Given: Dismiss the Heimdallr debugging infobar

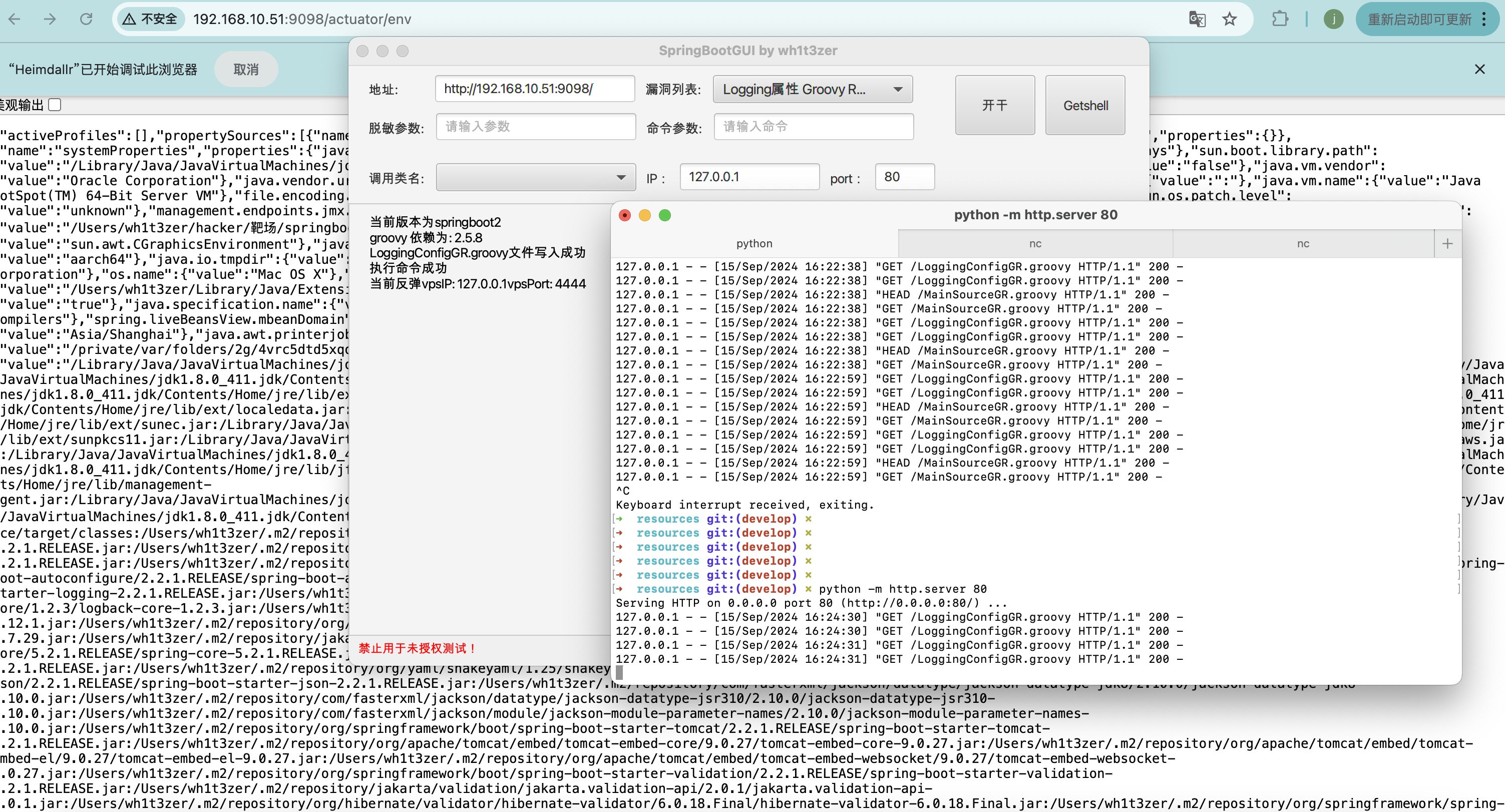Looking at the screenshot, I should (x=1479, y=70).
